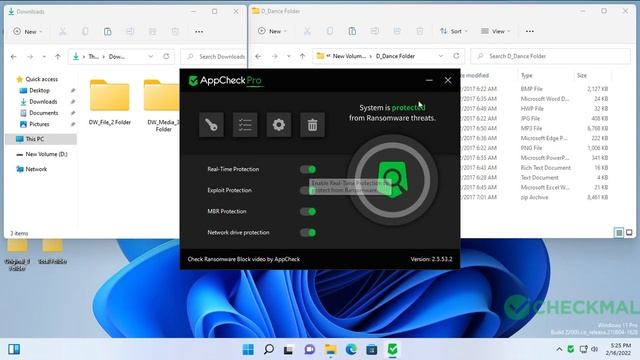Click Rename icon in Downloads window toolbar
The height and width of the screenshot is (360, 640).
pyautogui.click(x=130, y=31)
